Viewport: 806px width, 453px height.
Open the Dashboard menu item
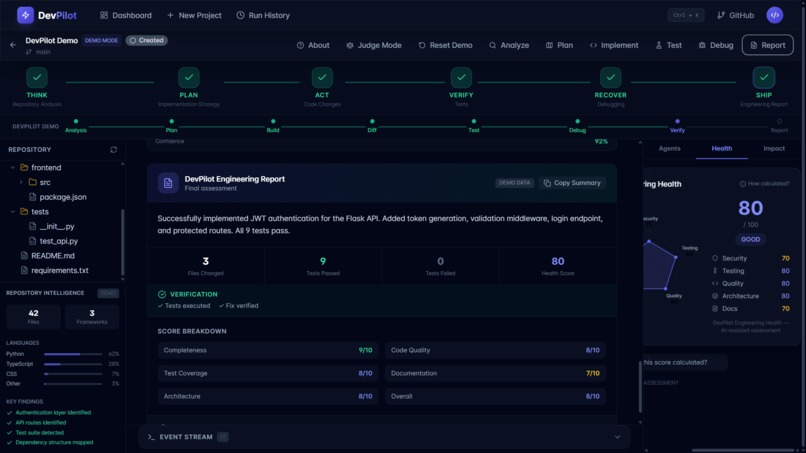[x=126, y=15]
